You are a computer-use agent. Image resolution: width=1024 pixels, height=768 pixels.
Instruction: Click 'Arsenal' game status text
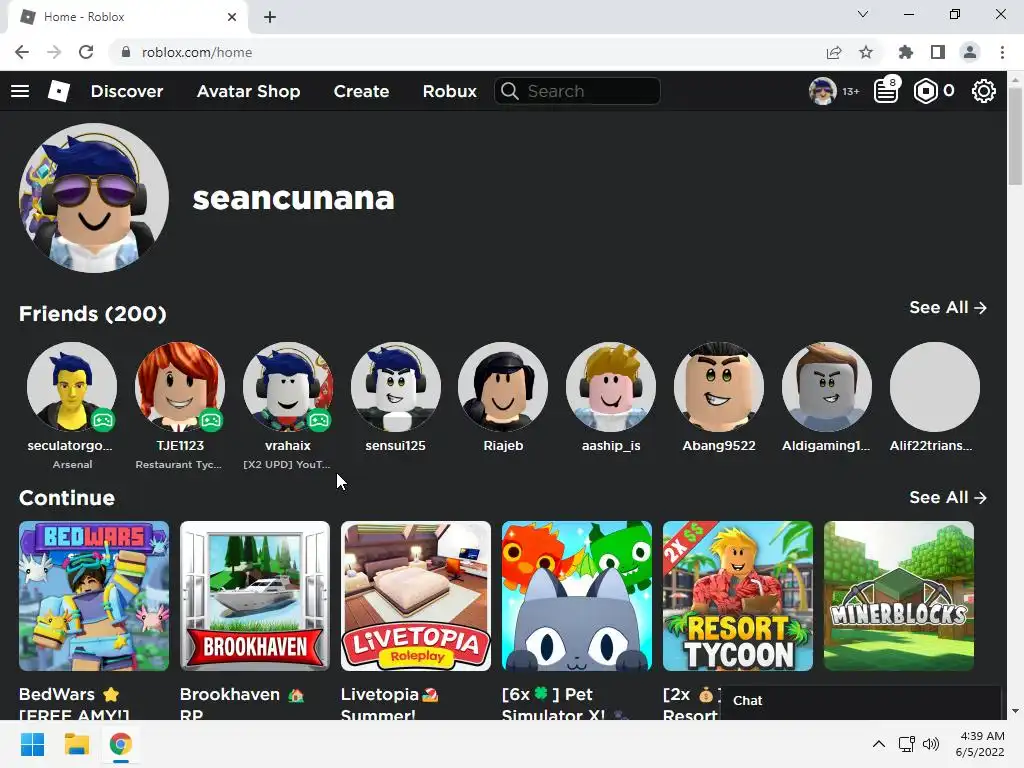[72, 464]
